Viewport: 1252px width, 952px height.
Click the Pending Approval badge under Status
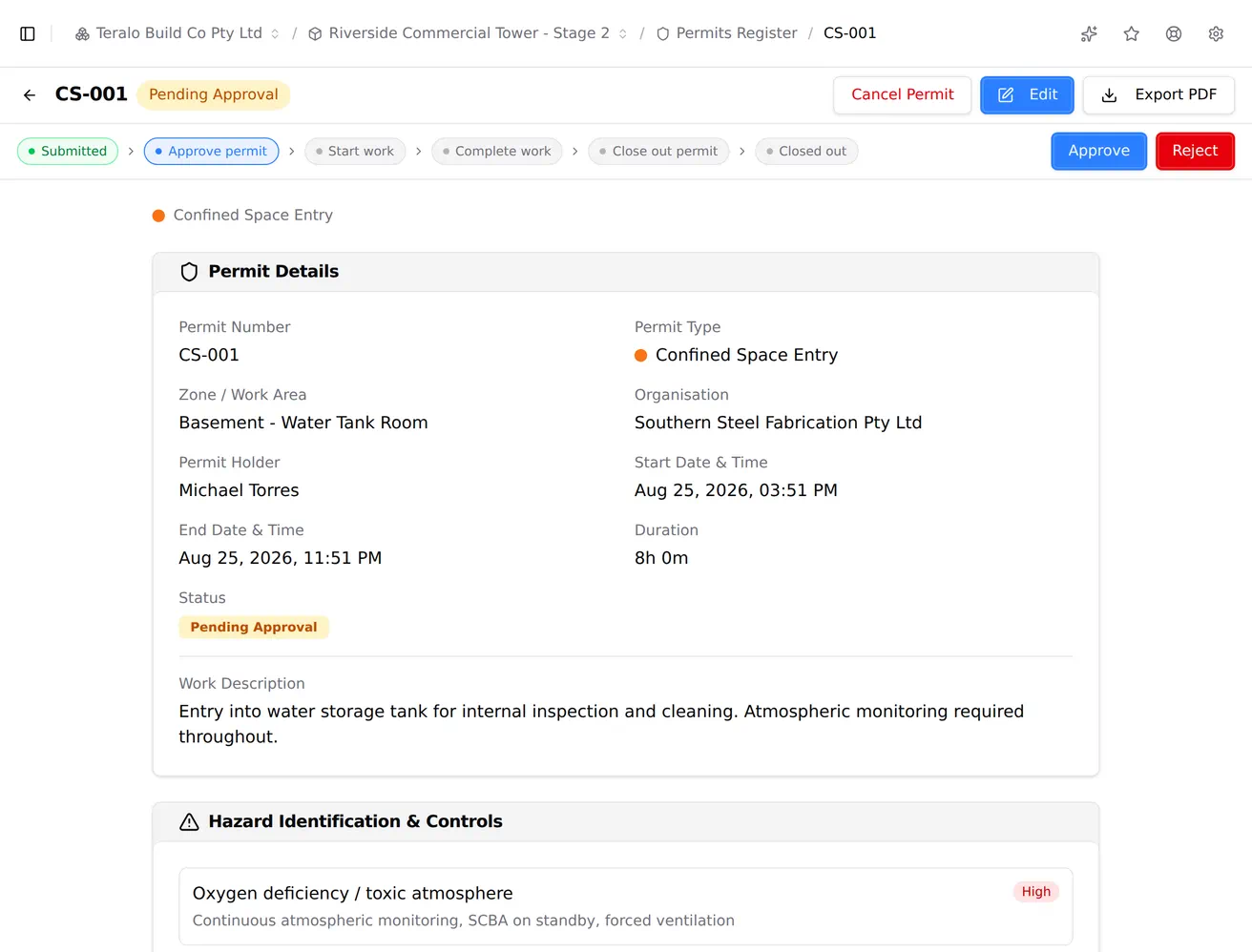pos(254,627)
